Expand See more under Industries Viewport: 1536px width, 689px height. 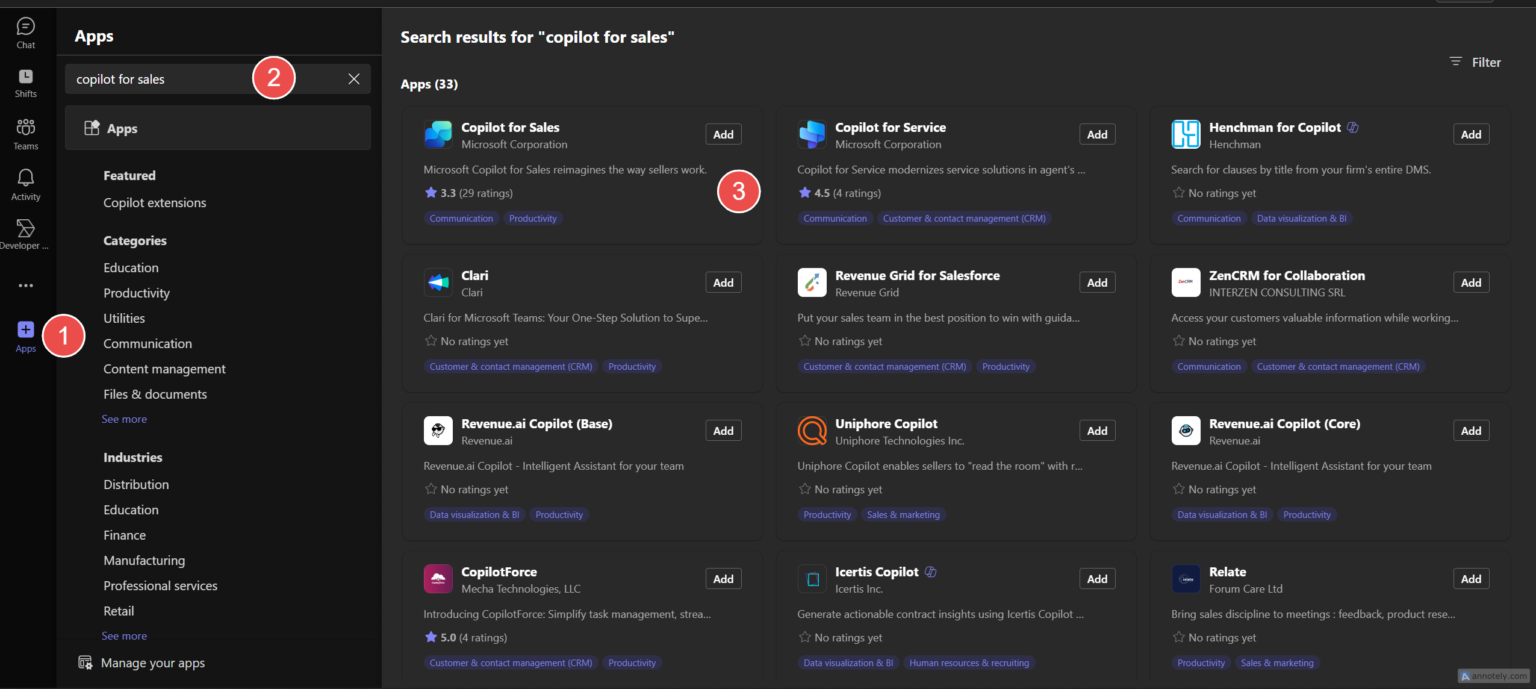(x=124, y=636)
